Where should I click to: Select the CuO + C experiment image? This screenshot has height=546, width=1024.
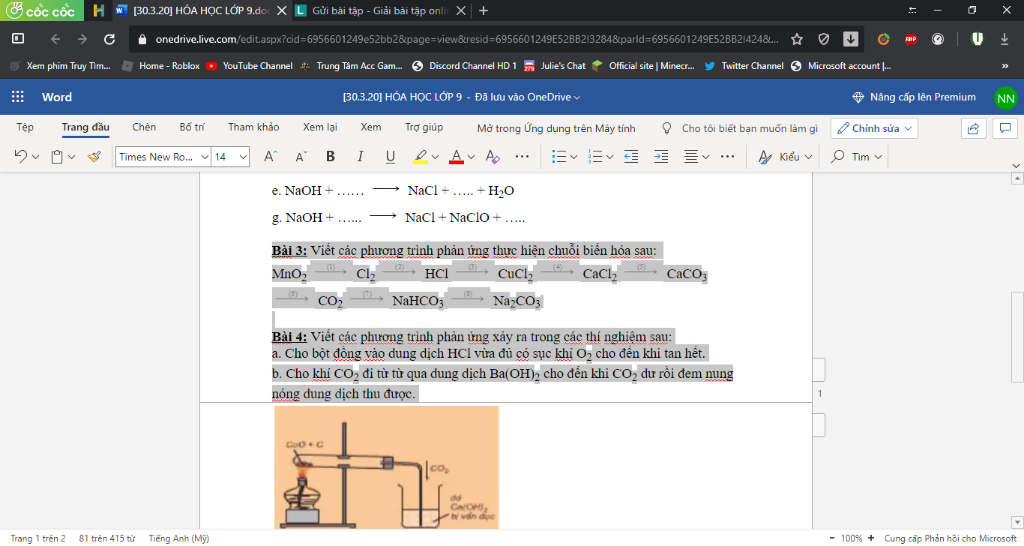click(x=386, y=467)
